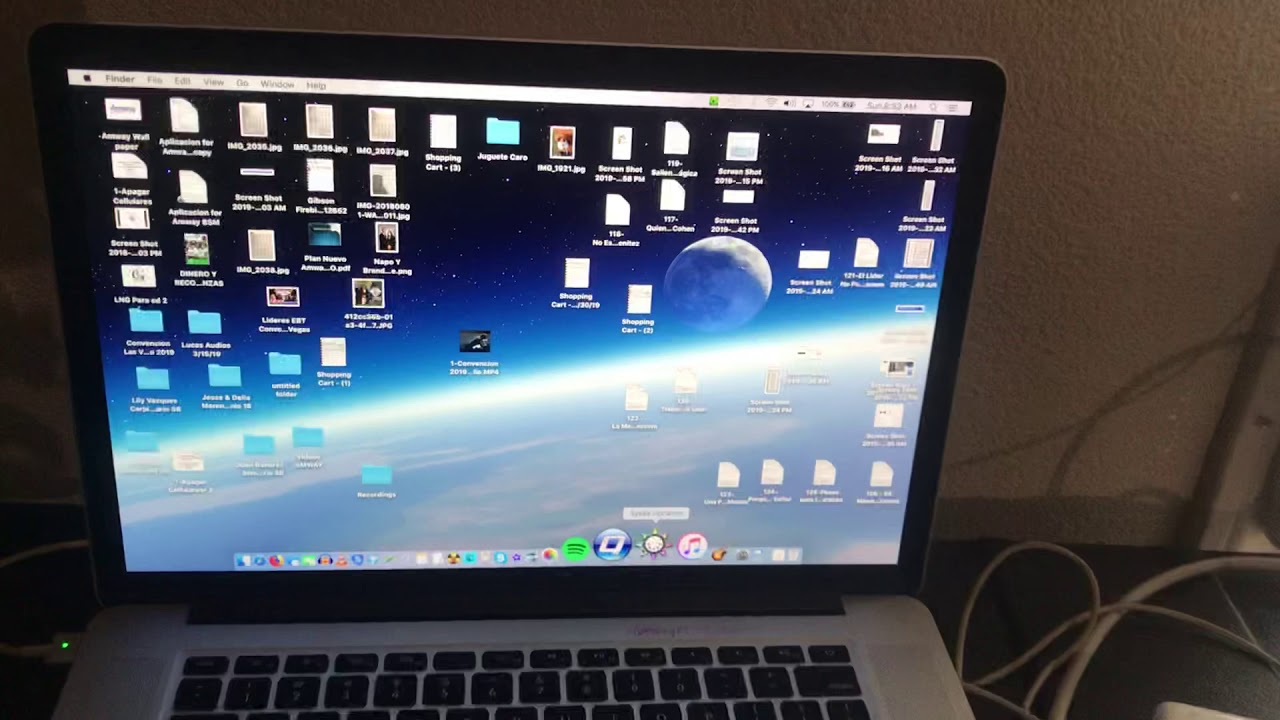Select the IMG_2036.jpg file

pos(319,128)
